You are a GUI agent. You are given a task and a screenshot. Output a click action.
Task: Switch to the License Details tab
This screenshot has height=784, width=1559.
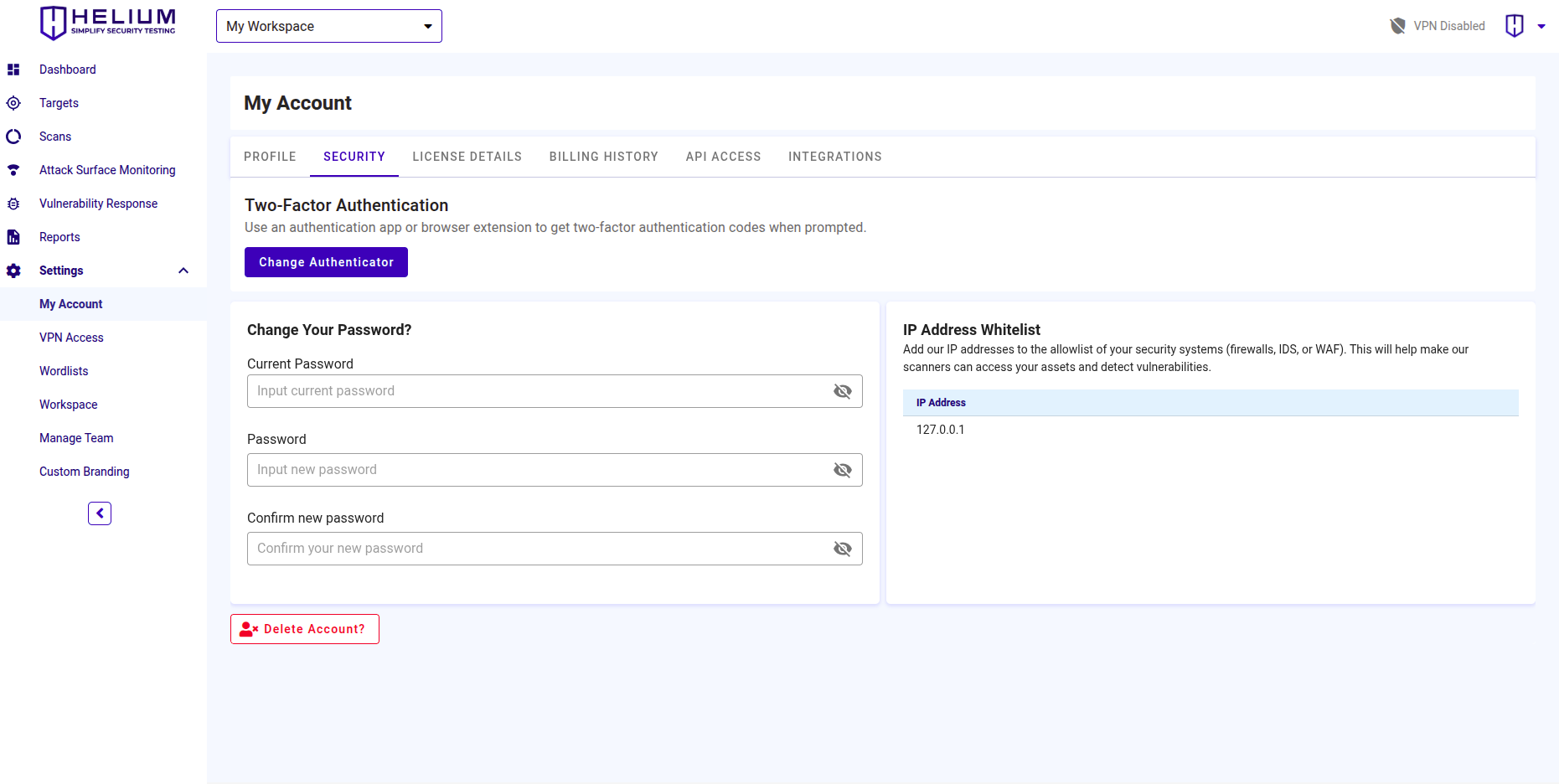pyautogui.click(x=467, y=157)
